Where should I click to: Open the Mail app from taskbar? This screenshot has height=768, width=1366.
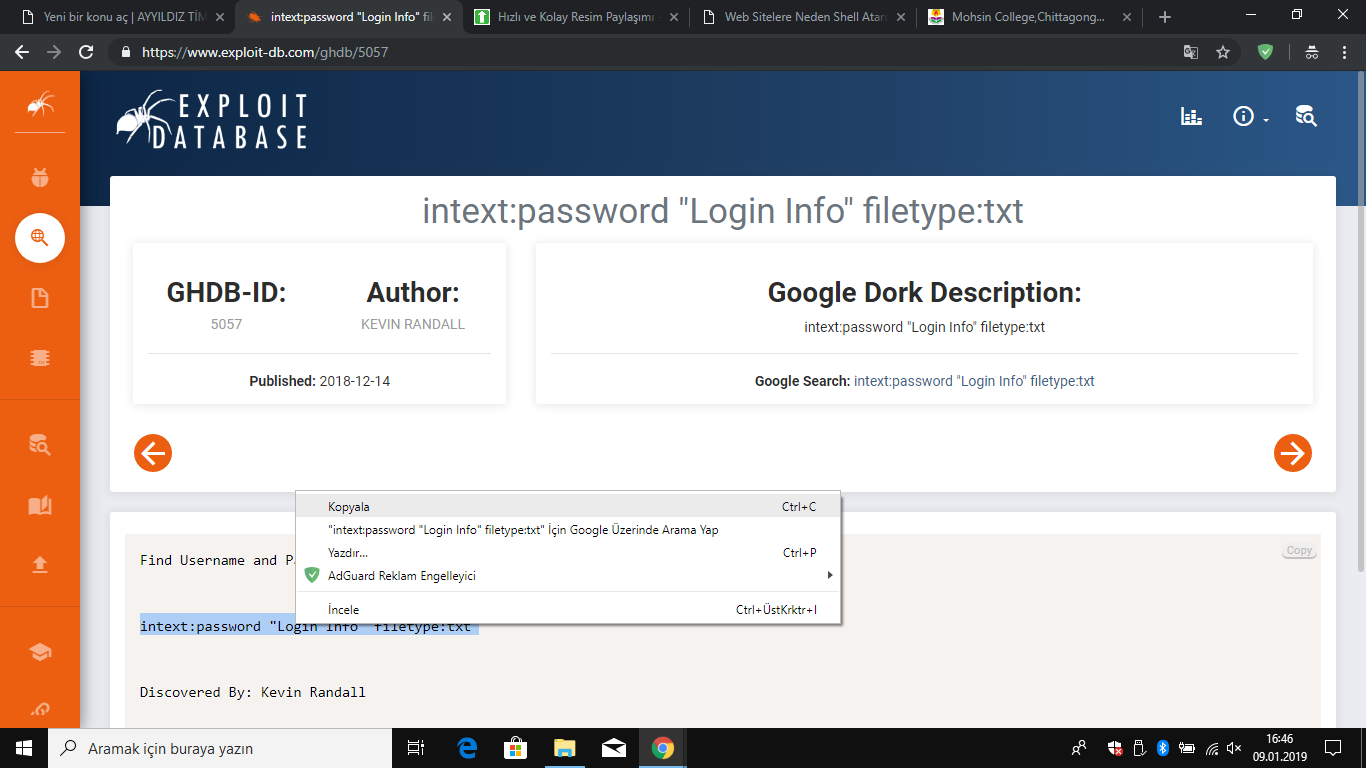pos(614,748)
